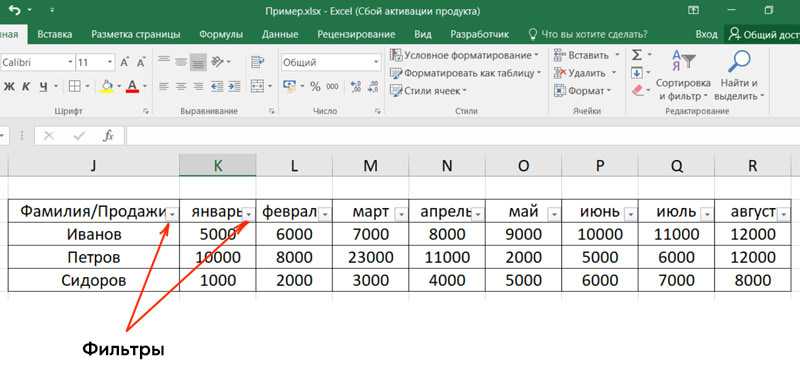
Task: Open fill color dropdown arrow
Action: 119,86
